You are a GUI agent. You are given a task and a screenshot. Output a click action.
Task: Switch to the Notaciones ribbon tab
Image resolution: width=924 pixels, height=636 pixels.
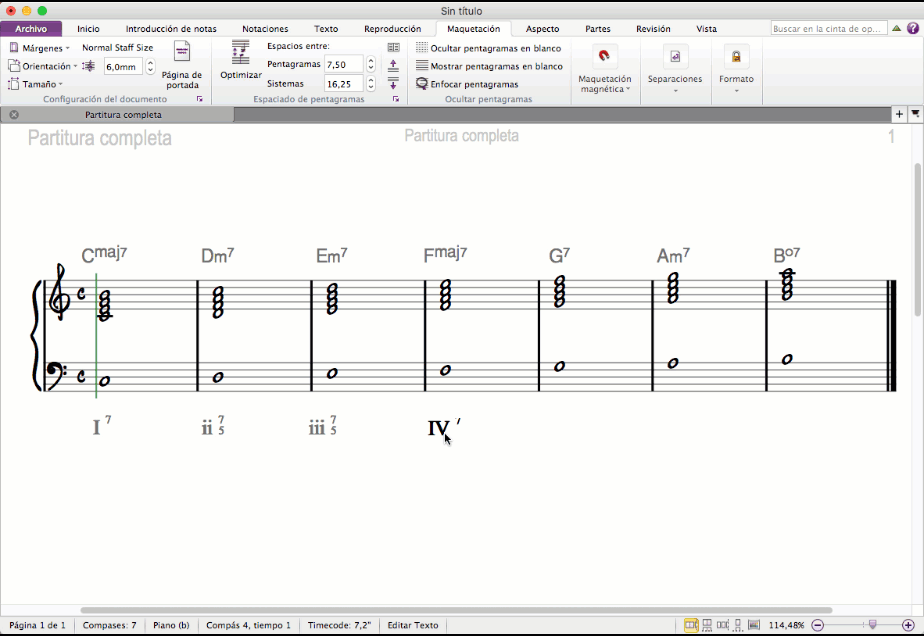[x=265, y=29]
